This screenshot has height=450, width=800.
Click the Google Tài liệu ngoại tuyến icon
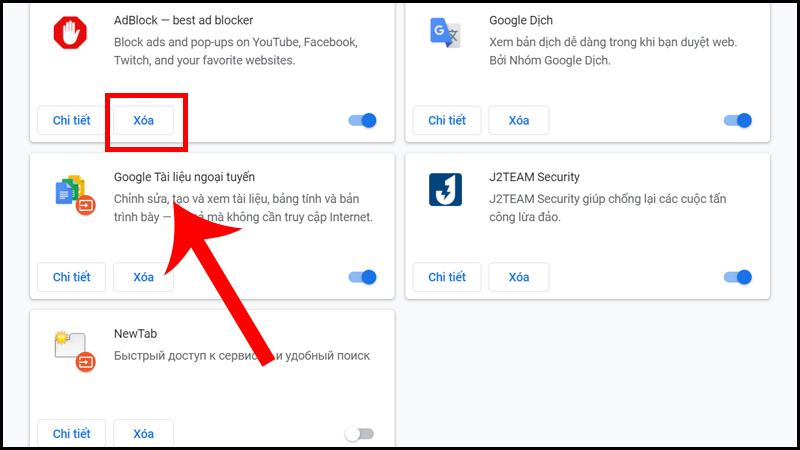pyautogui.click(x=75, y=195)
